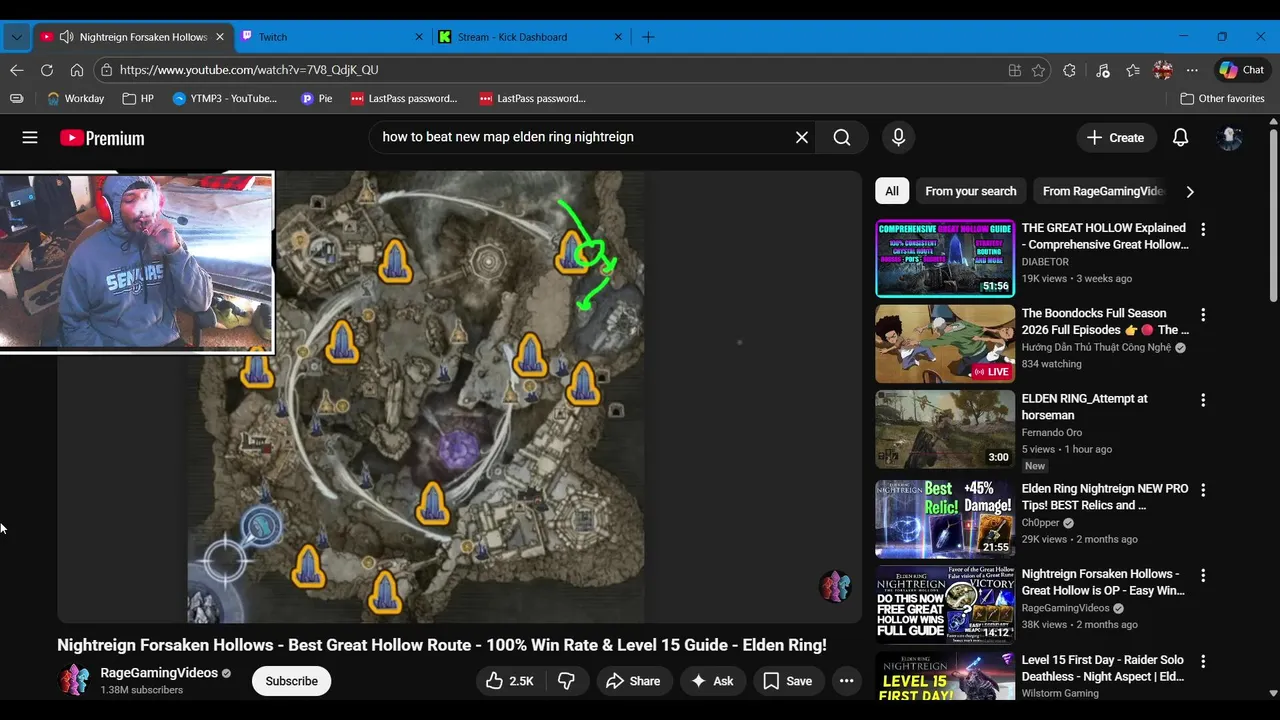Open The Boondocks Full Season live thumbnail
The height and width of the screenshot is (720, 1280).
[945, 344]
